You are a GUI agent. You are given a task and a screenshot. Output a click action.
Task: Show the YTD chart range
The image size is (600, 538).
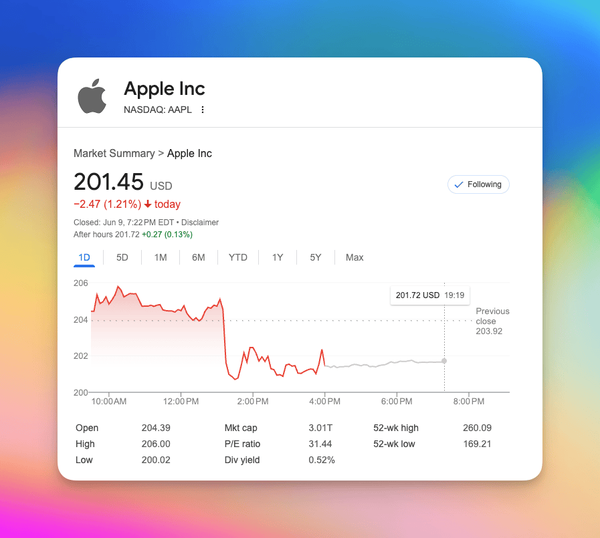point(238,258)
